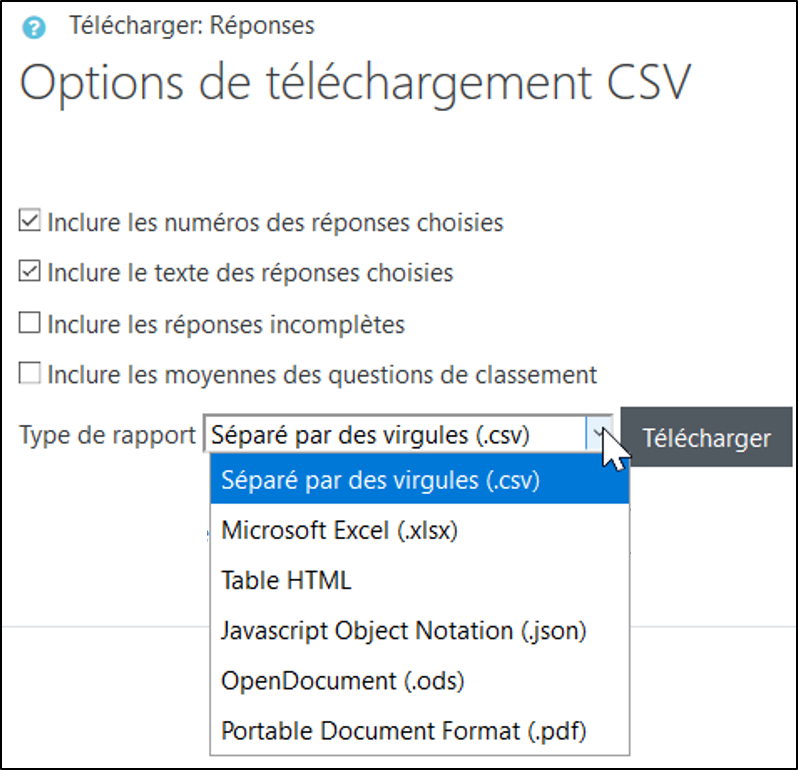Viewport: 798px width, 770px height.
Task: Choose the Microsoft Excel (.xlsx) option
Action: coord(339,530)
